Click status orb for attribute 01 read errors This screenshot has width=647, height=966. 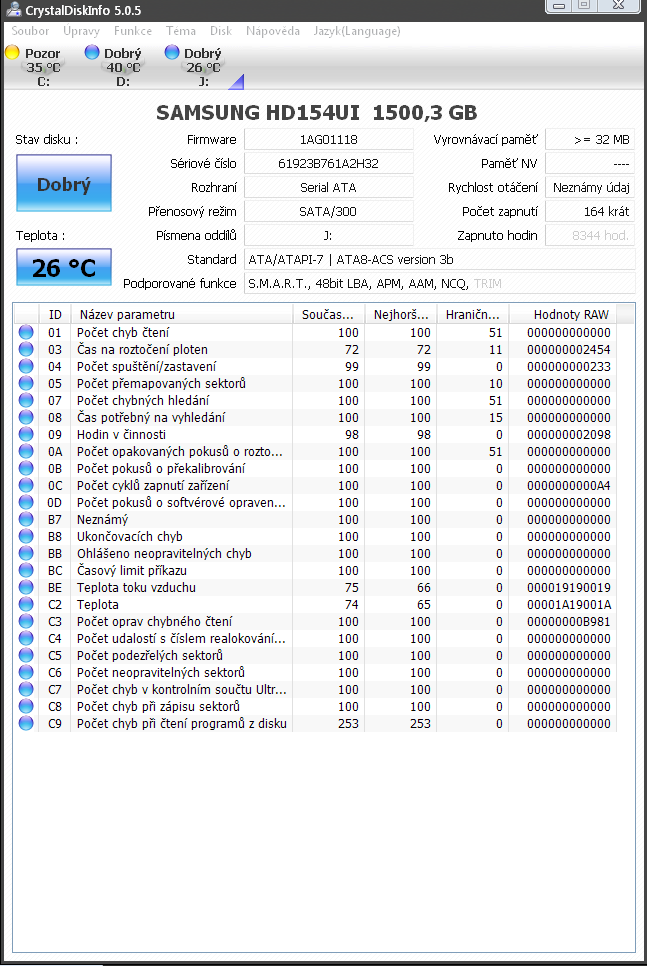point(26,332)
